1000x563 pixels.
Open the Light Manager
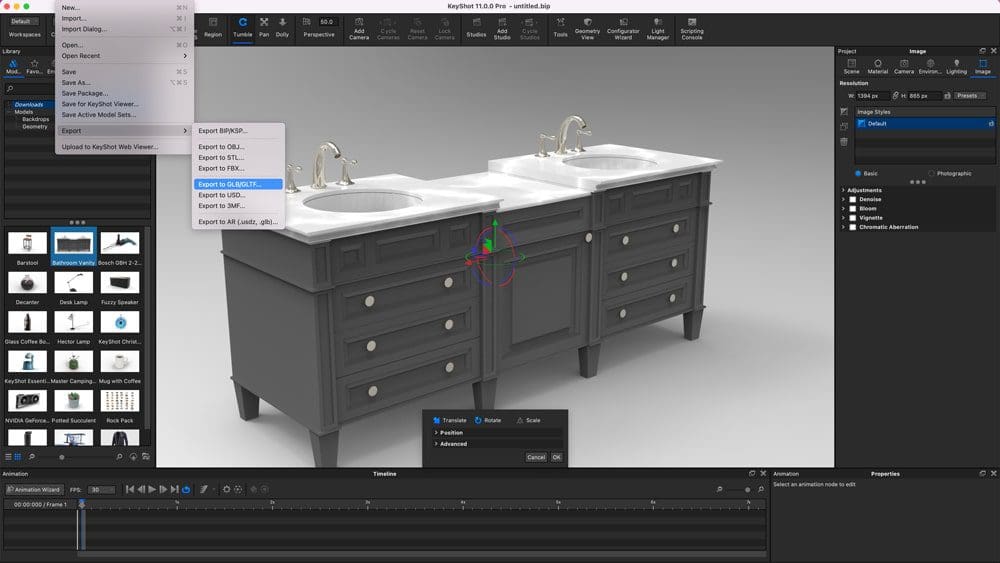(658, 29)
